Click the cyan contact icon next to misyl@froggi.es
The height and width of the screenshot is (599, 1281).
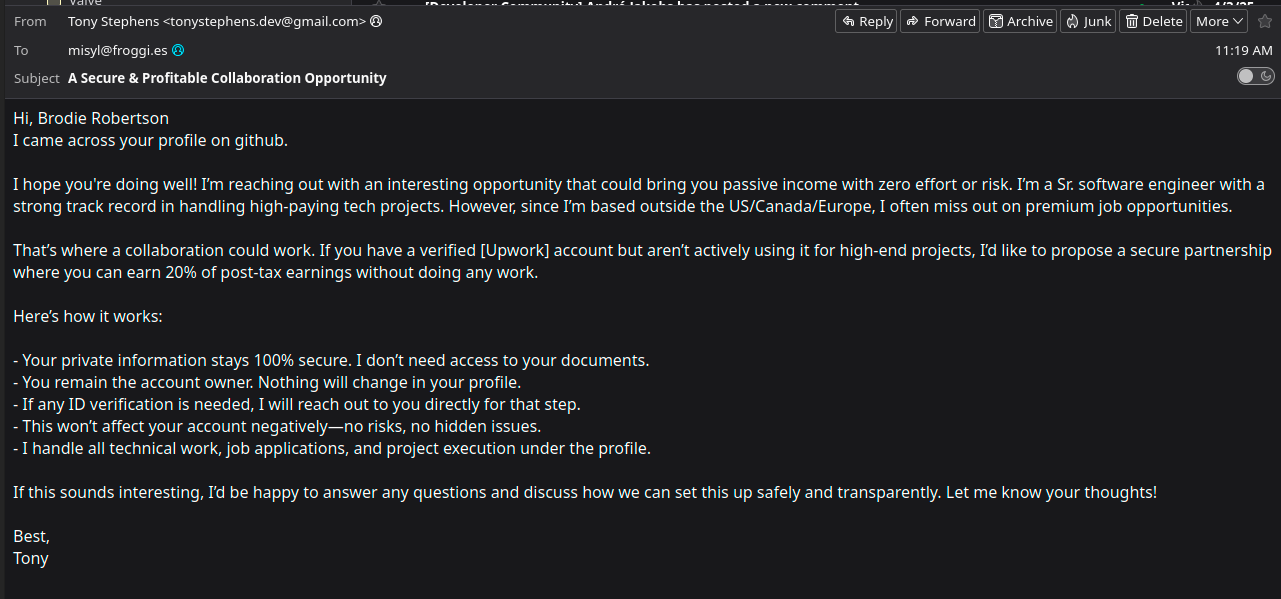tap(178, 50)
